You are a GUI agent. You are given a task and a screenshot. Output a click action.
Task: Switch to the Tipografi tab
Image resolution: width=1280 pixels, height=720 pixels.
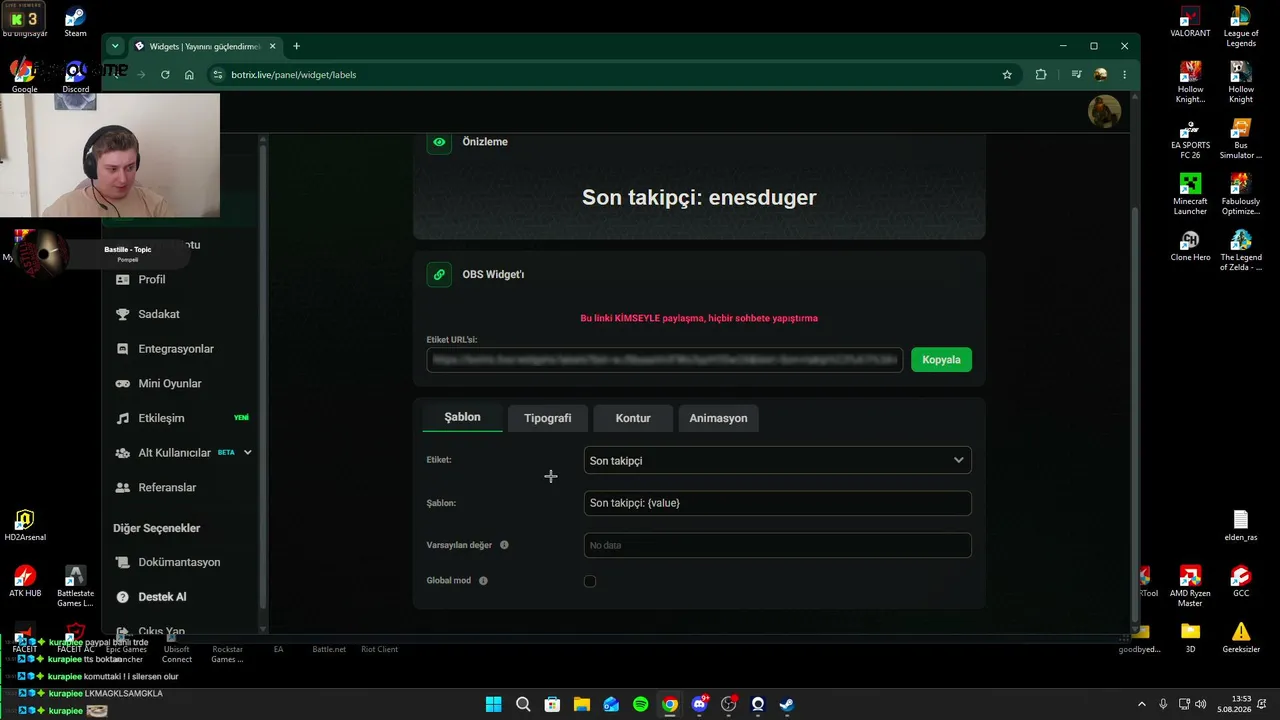point(548,418)
